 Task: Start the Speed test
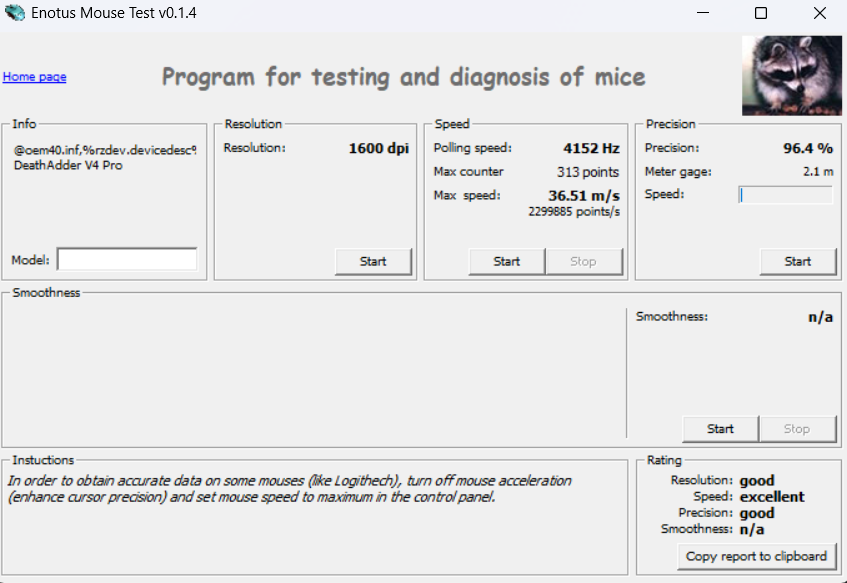pyautogui.click(x=507, y=262)
